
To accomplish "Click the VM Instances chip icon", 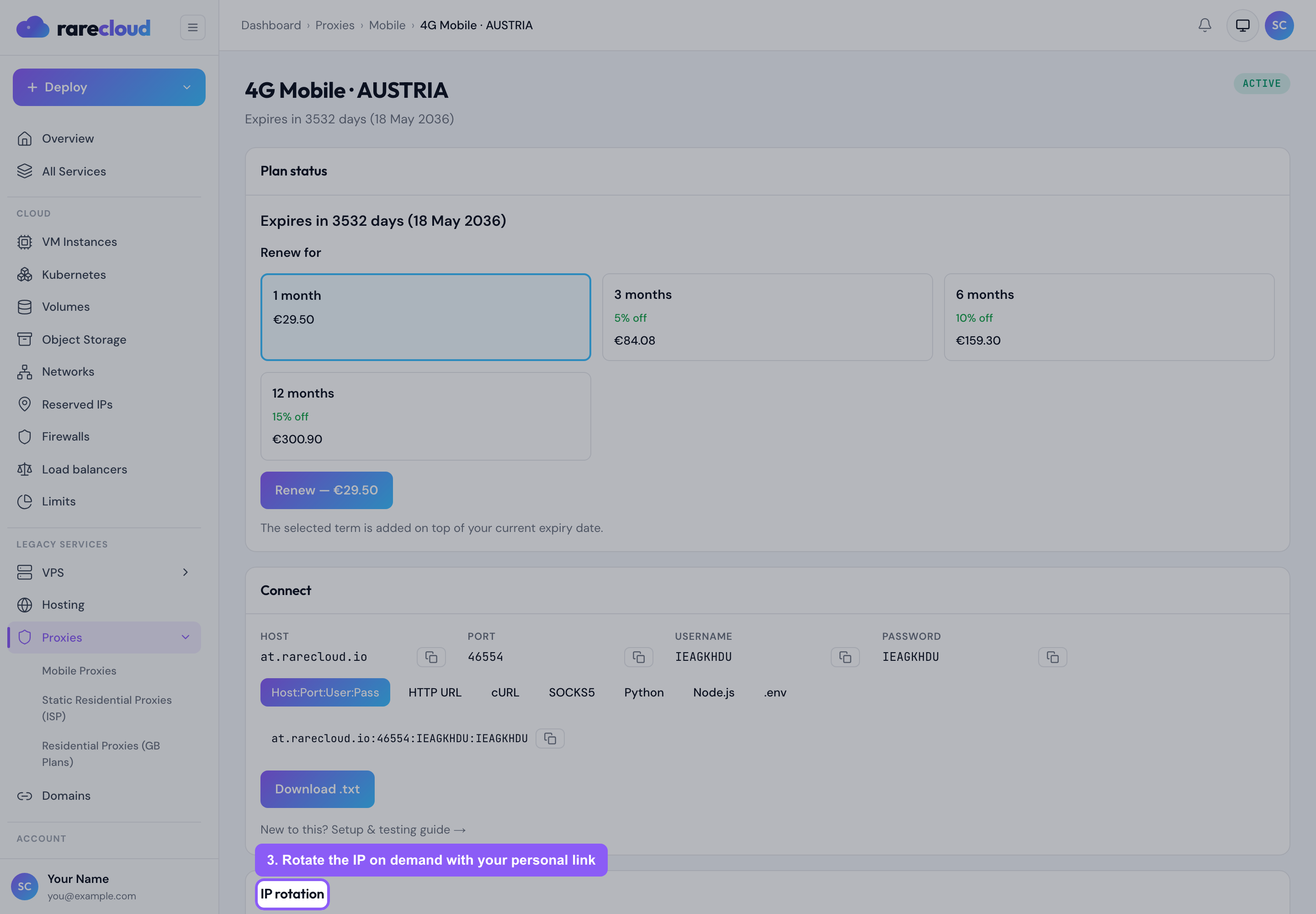I will (x=25, y=242).
